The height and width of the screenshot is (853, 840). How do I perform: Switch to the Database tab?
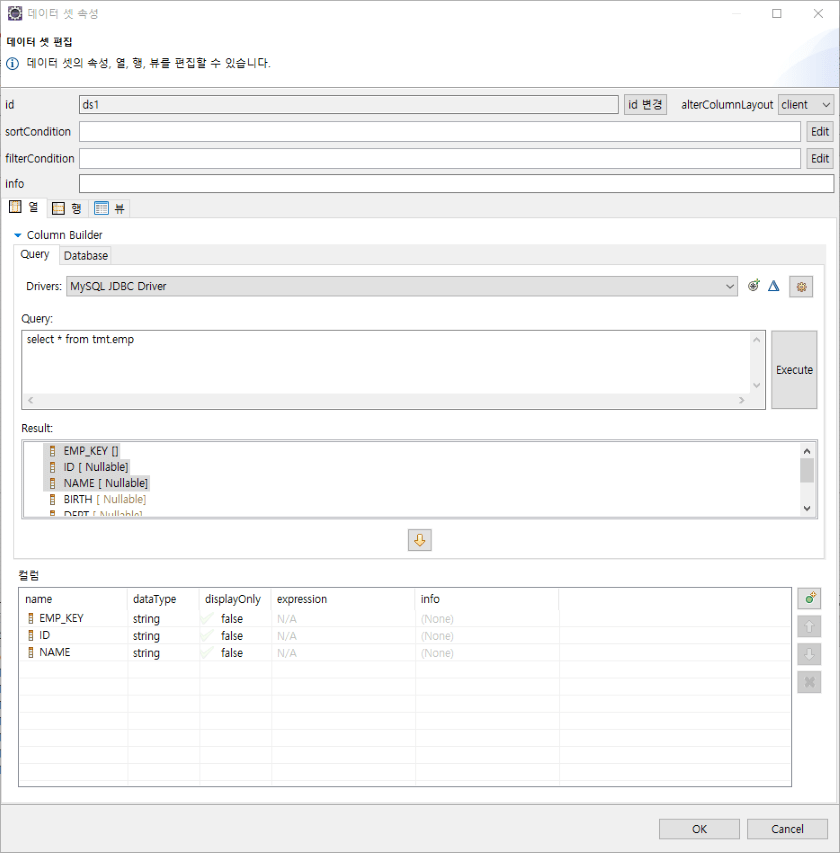[x=86, y=256]
